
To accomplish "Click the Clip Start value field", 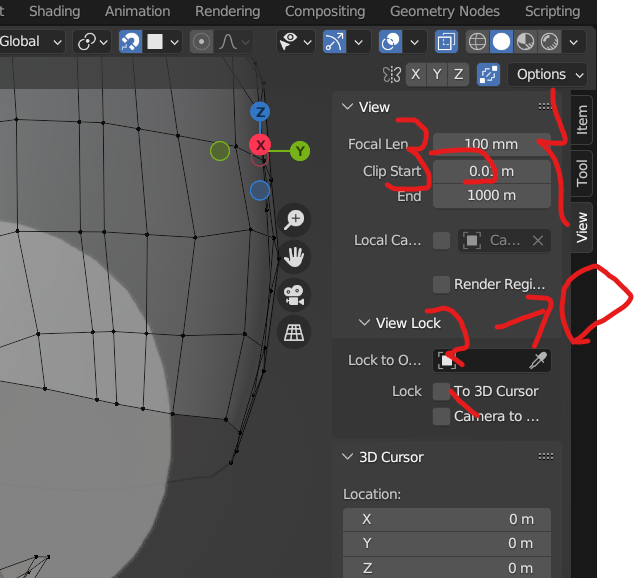I will pyautogui.click(x=492, y=171).
